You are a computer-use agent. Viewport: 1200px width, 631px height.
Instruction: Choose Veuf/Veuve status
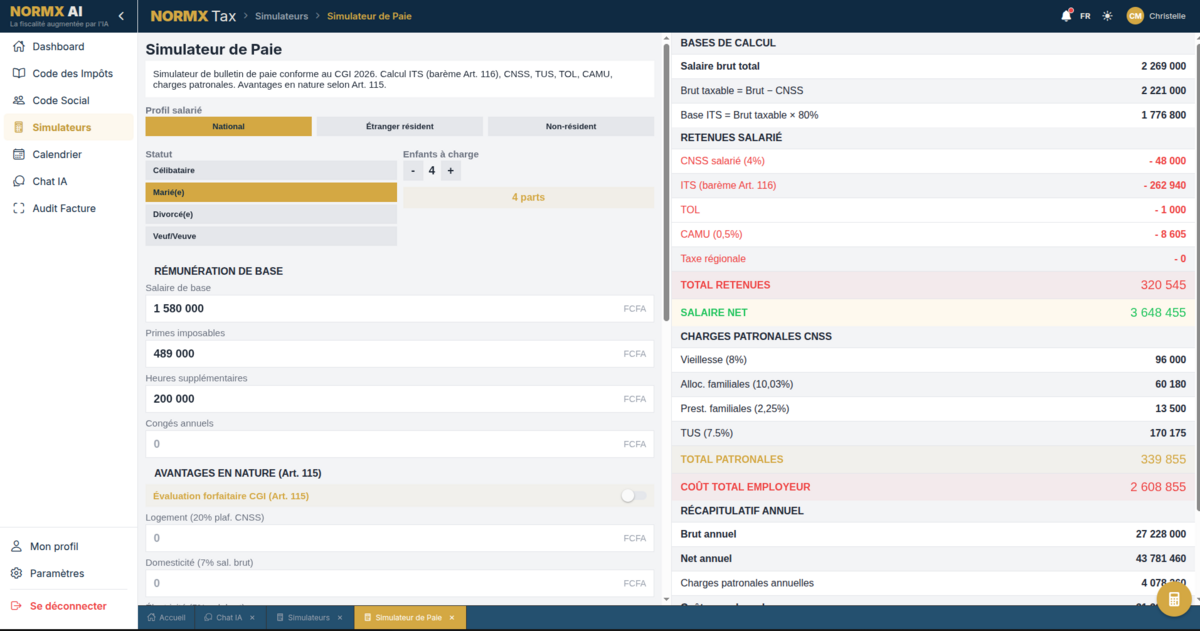click(x=271, y=236)
